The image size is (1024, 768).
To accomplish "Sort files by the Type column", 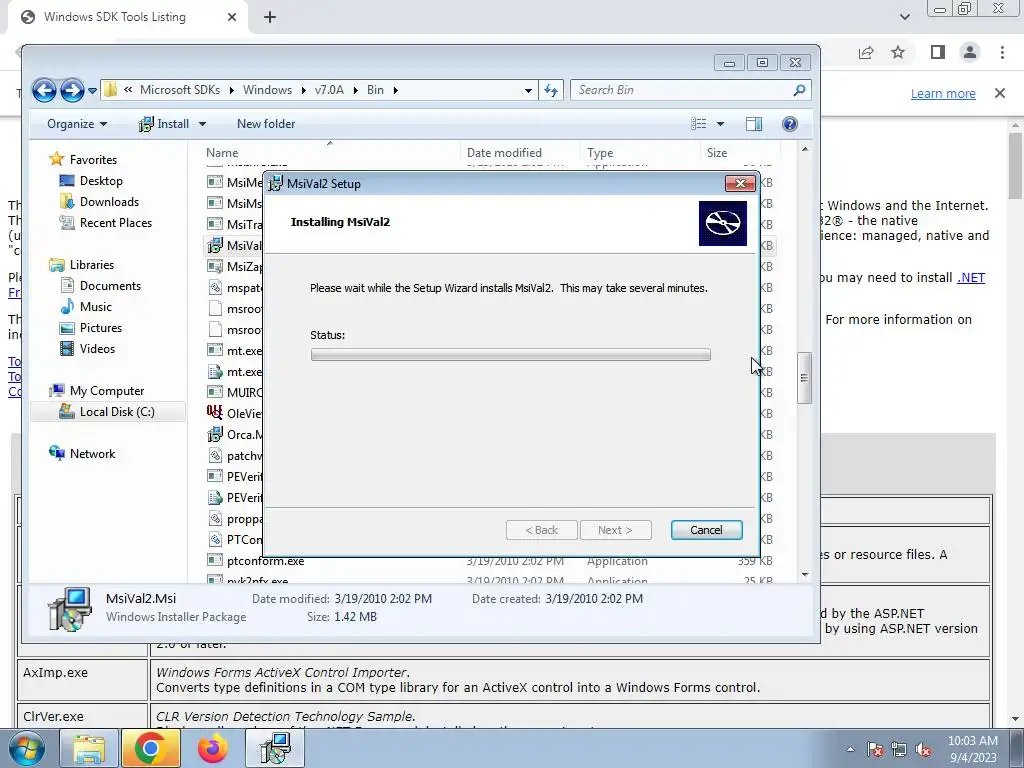I will click(639, 153).
